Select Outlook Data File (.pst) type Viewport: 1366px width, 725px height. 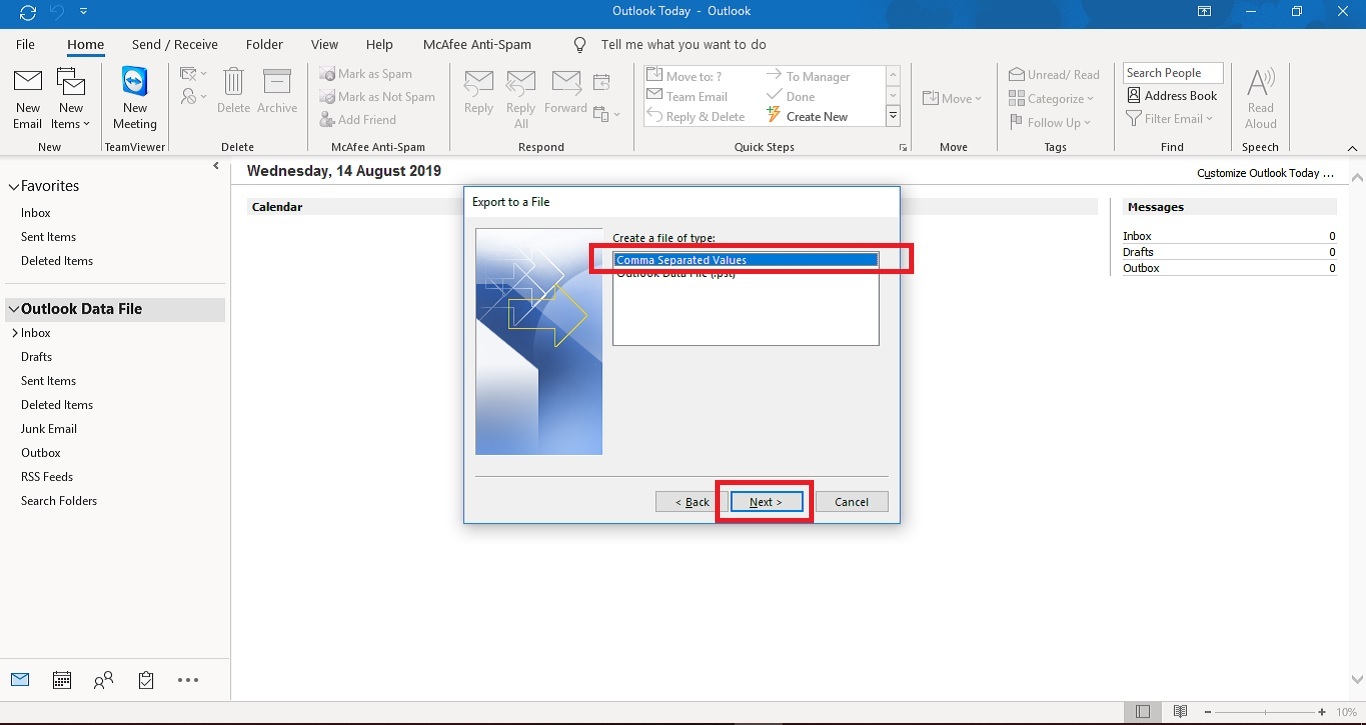[745, 274]
